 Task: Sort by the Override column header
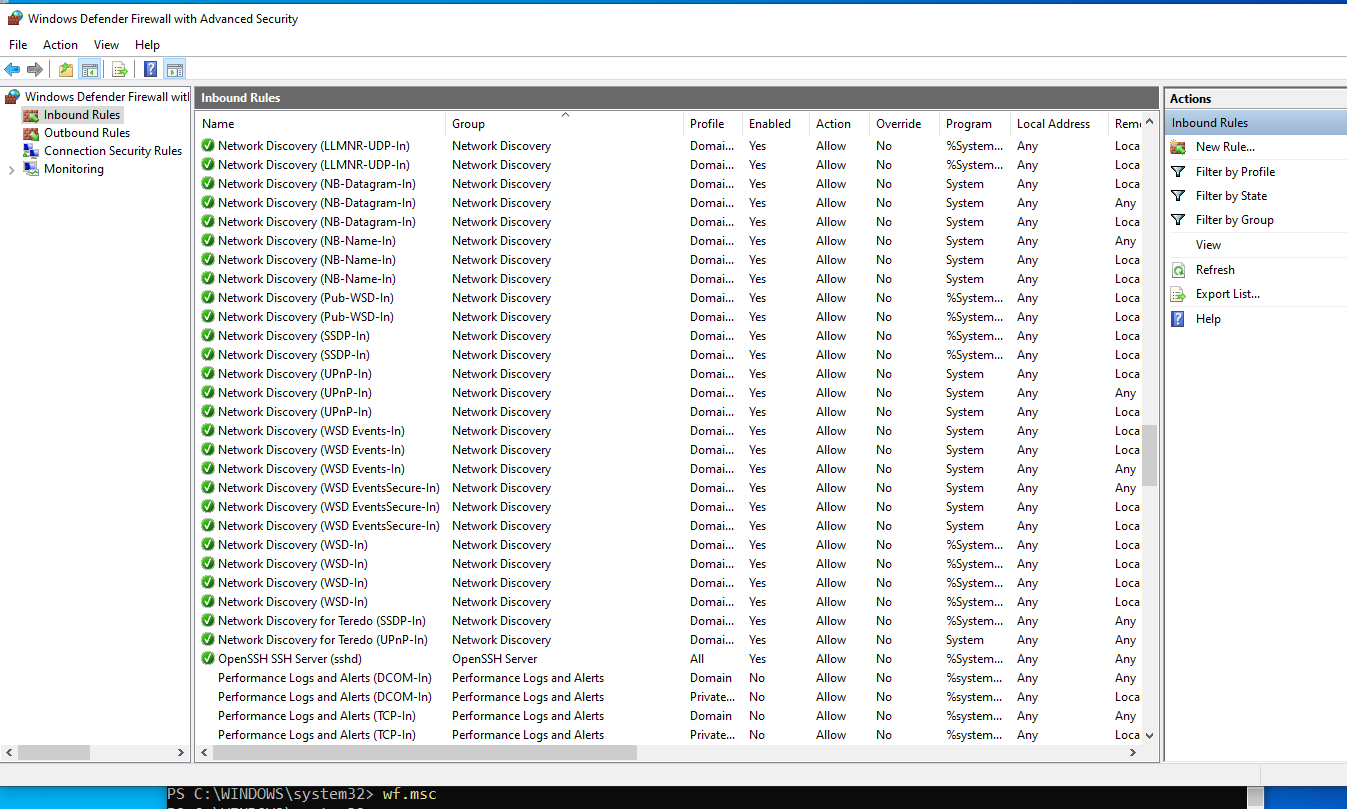tap(904, 124)
